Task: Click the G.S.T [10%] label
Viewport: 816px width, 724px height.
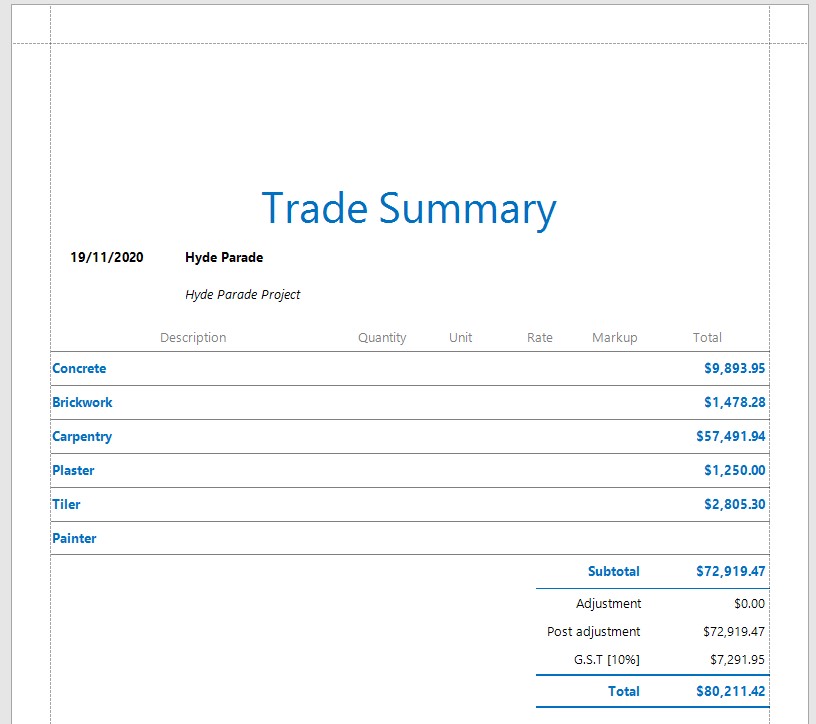Action: [x=607, y=660]
